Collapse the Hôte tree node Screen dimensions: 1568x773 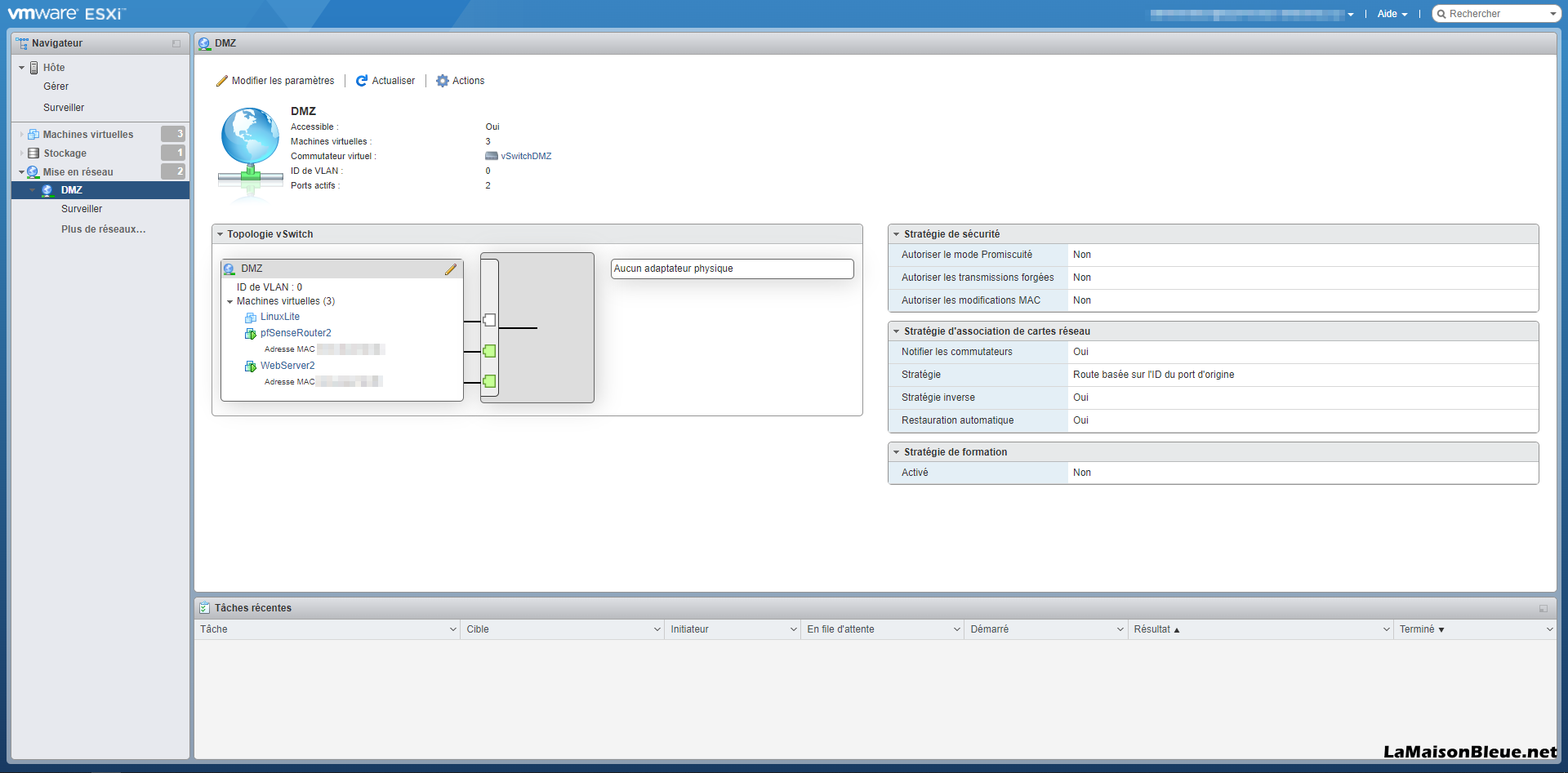(21, 68)
